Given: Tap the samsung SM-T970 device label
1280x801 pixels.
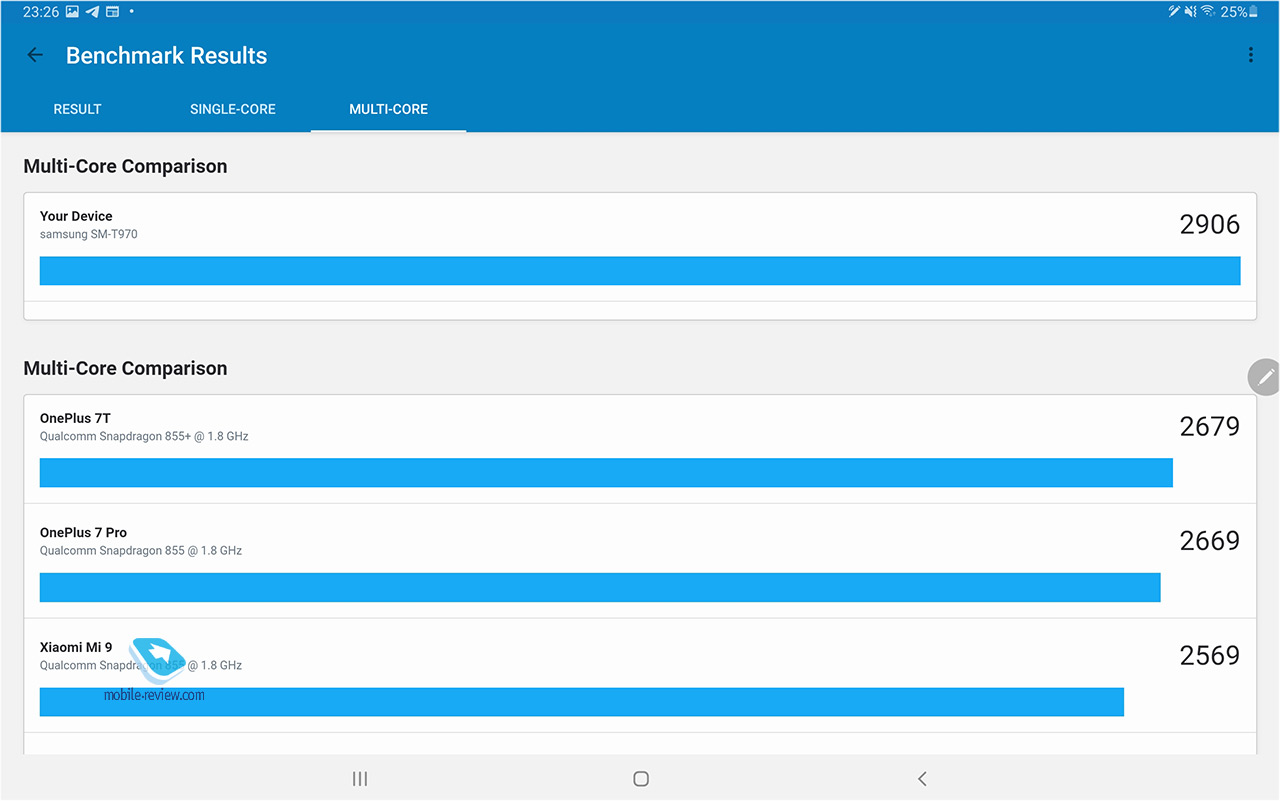Looking at the screenshot, I should tap(89, 234).
